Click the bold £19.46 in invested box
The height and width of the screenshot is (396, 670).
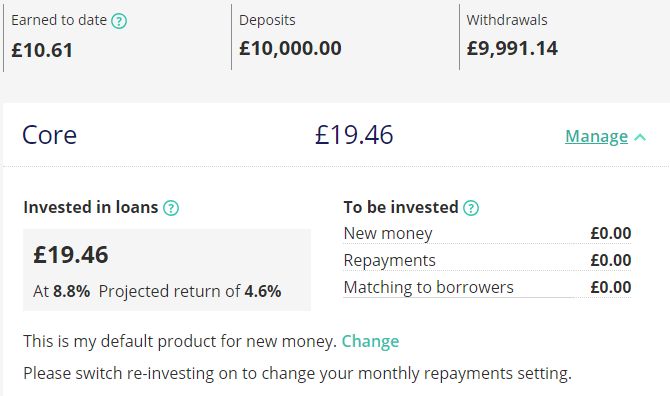(71, 255)
